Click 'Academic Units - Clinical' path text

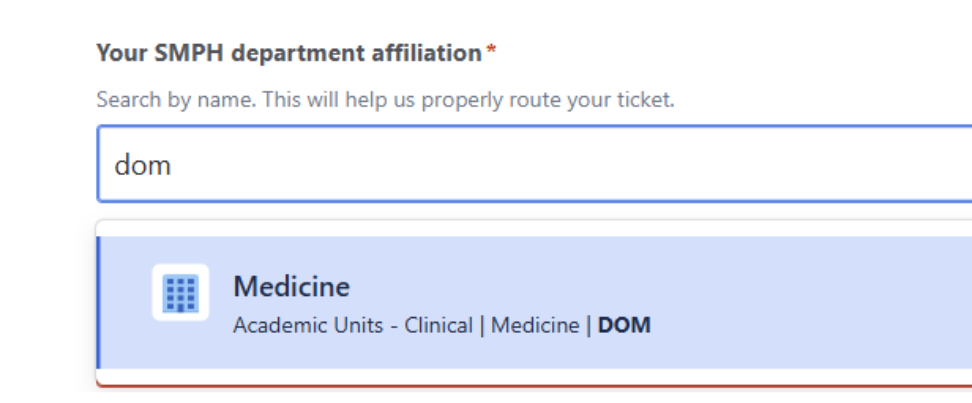(352, 325)
